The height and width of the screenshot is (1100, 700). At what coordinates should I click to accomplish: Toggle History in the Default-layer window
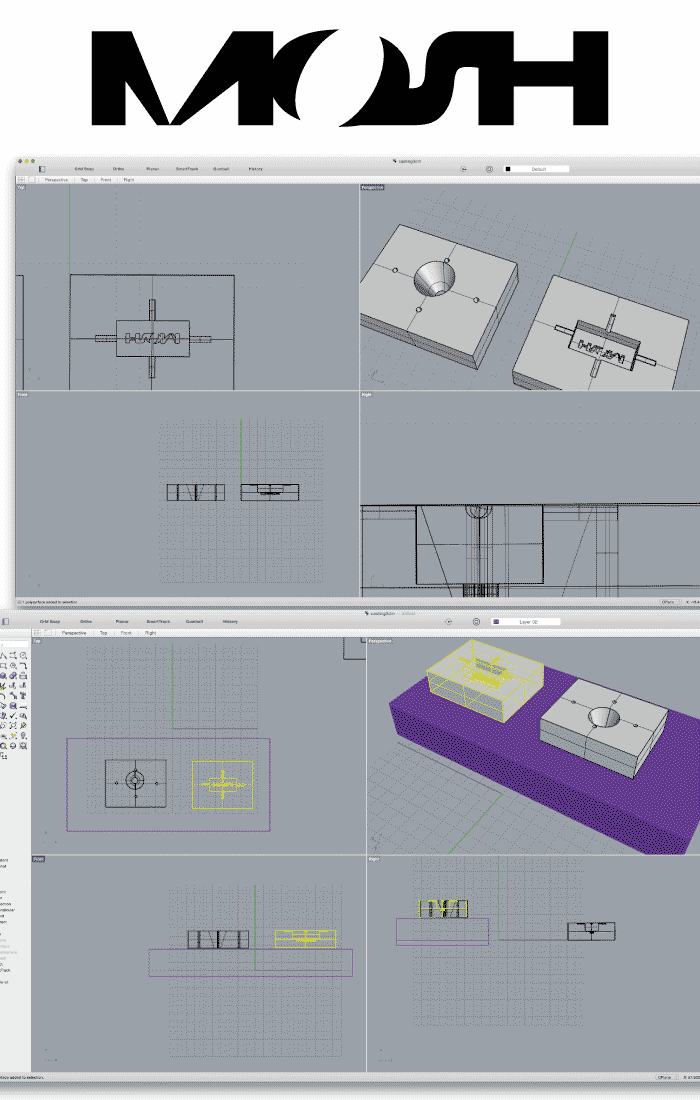coord(255,169)
